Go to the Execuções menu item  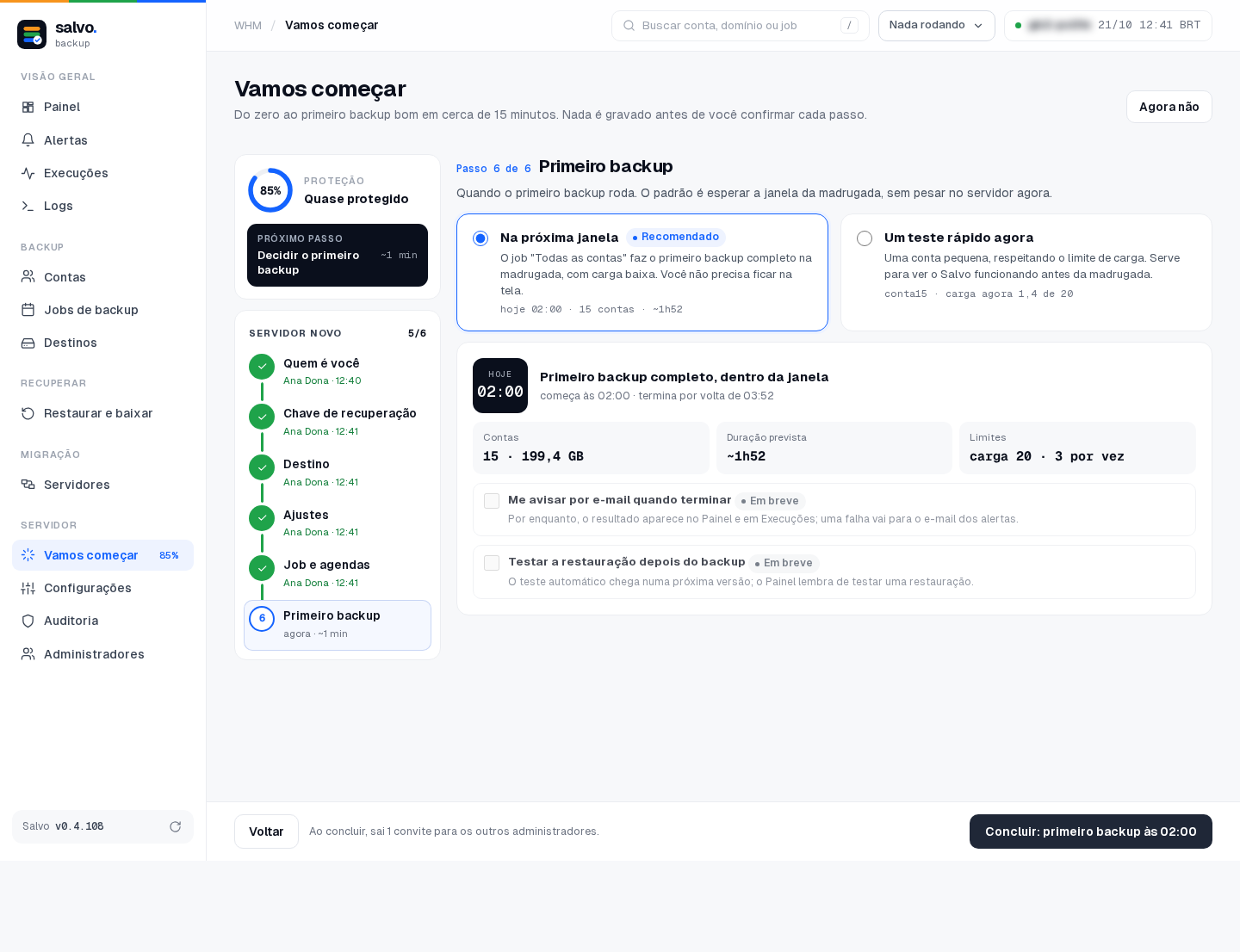click(102, 173)
